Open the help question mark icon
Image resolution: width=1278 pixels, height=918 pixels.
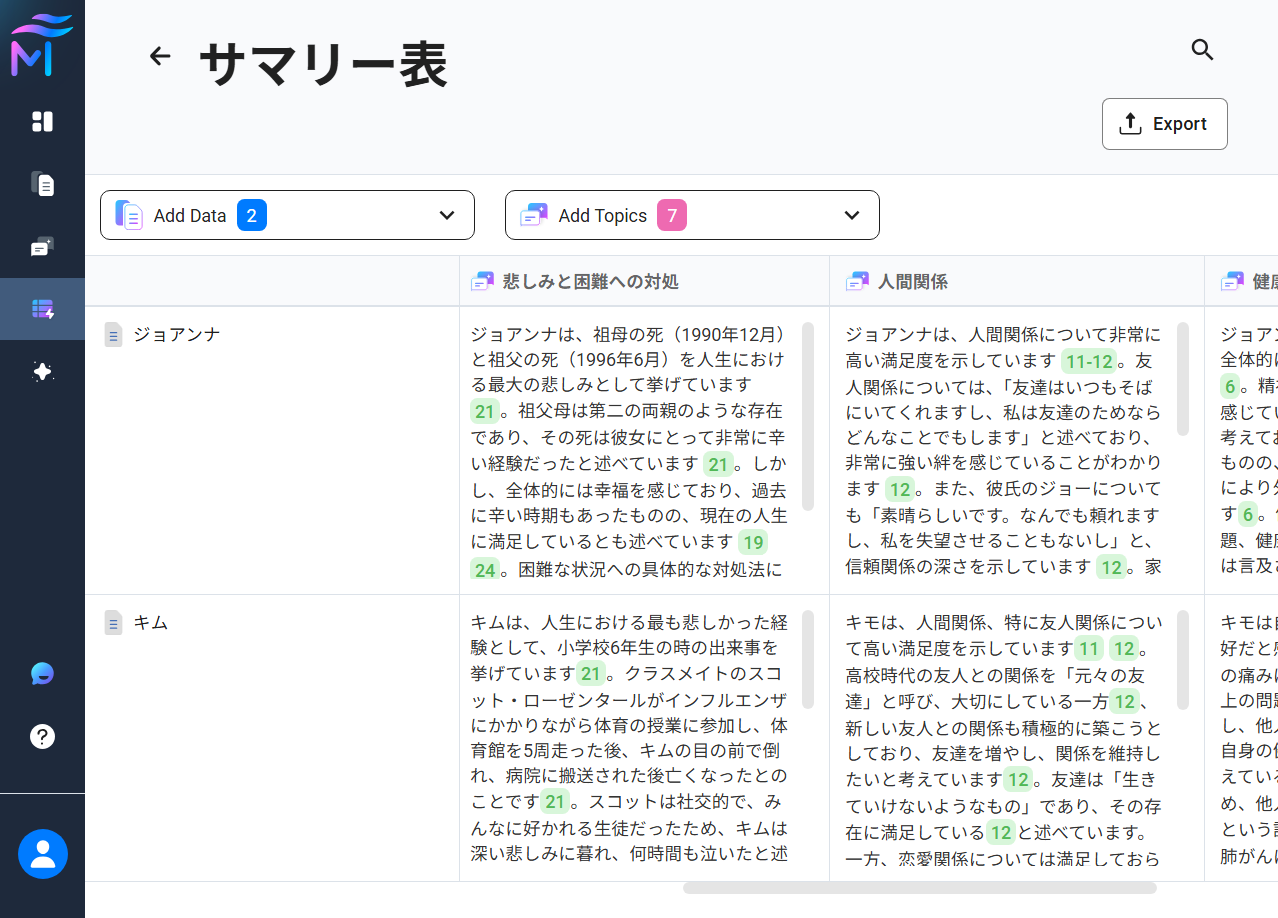pyautogui.click(x=42, y=736)
